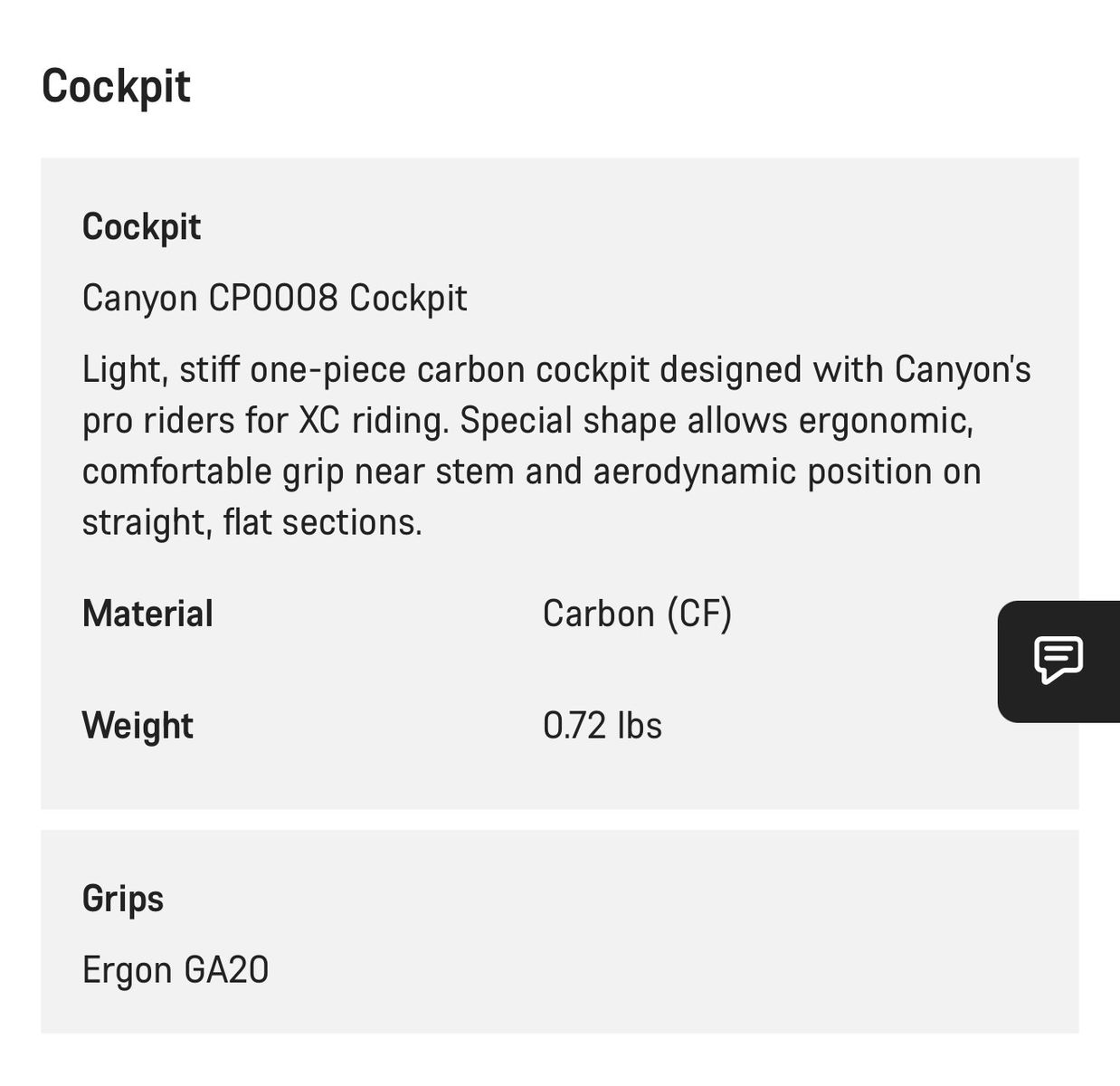The width and height of the screenshot is (1120, 1086).
Task: Click the word "Canyon's" in the description
Action: 963,370
